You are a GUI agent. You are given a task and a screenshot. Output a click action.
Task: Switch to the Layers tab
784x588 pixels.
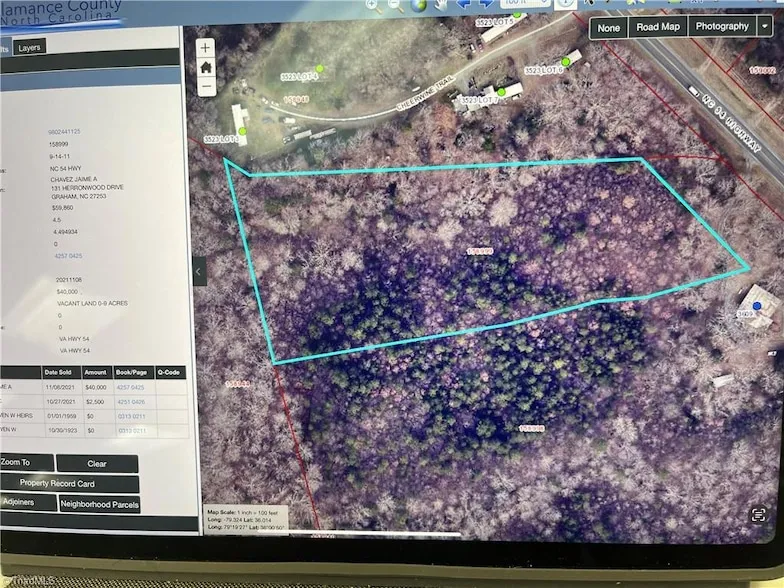pyautogui.click(x=30, y=47)
